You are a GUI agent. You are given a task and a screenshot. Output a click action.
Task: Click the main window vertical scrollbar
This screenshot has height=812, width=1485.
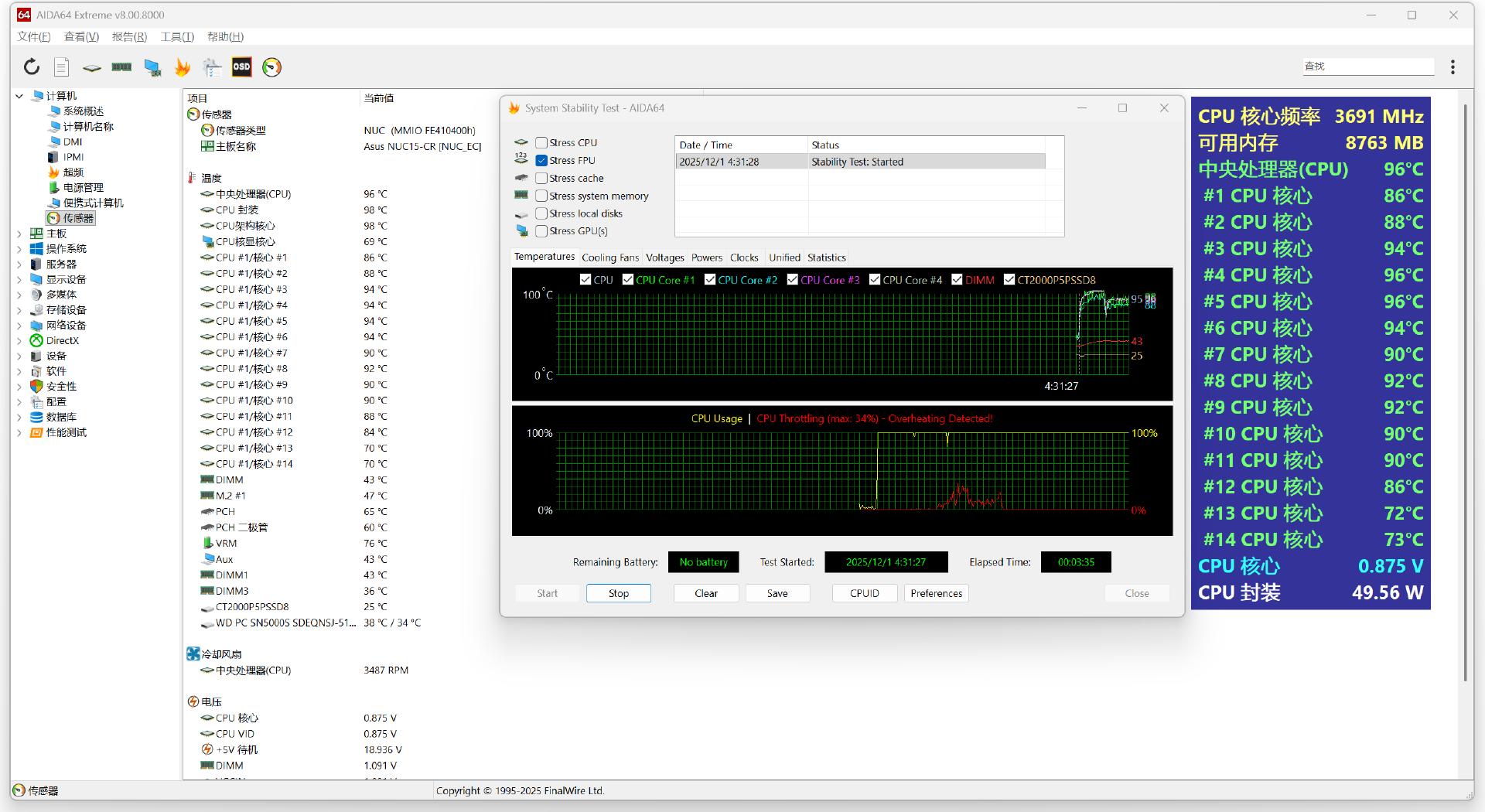[1465, 387]
